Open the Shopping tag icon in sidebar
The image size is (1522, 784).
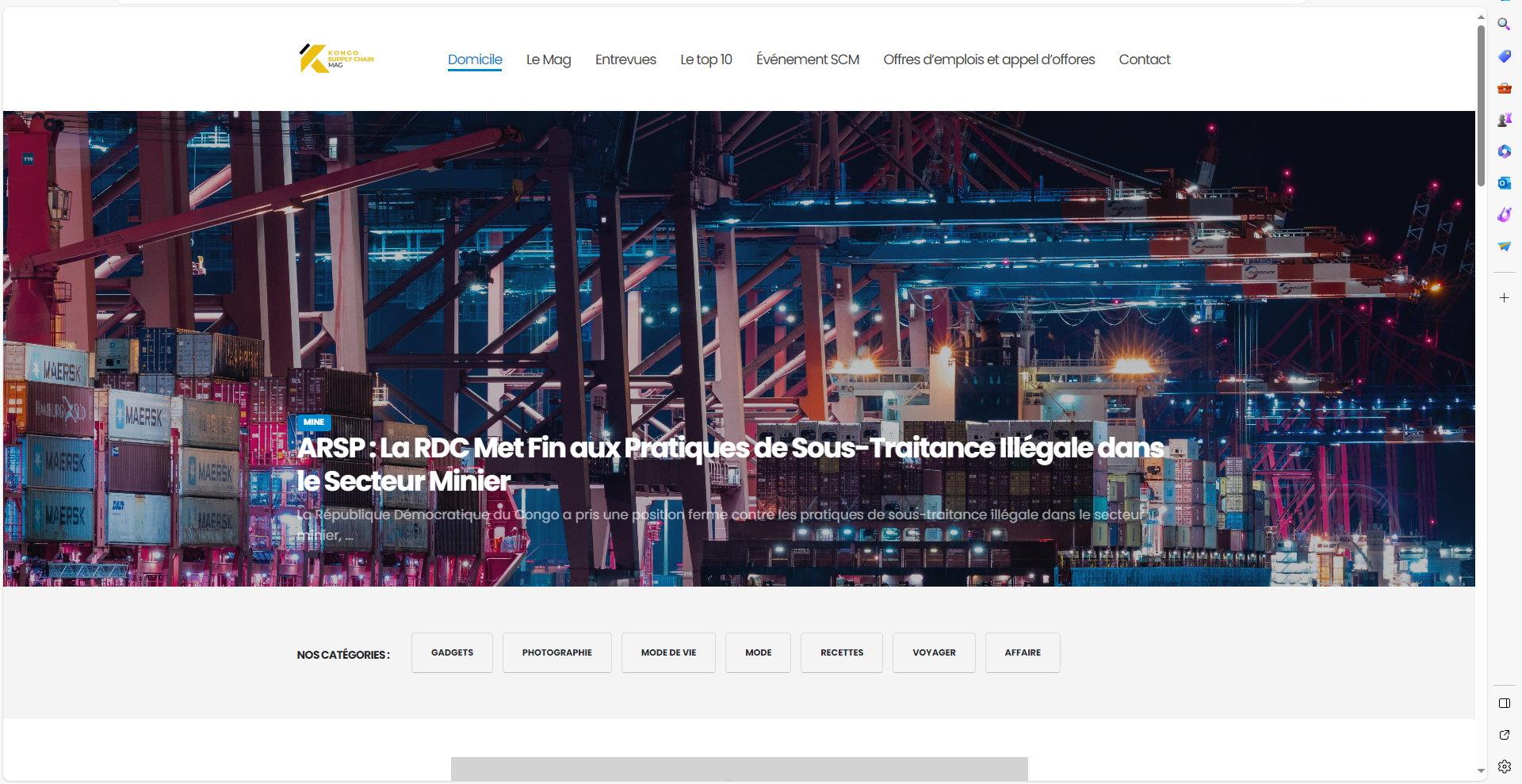click(1504, 56)
